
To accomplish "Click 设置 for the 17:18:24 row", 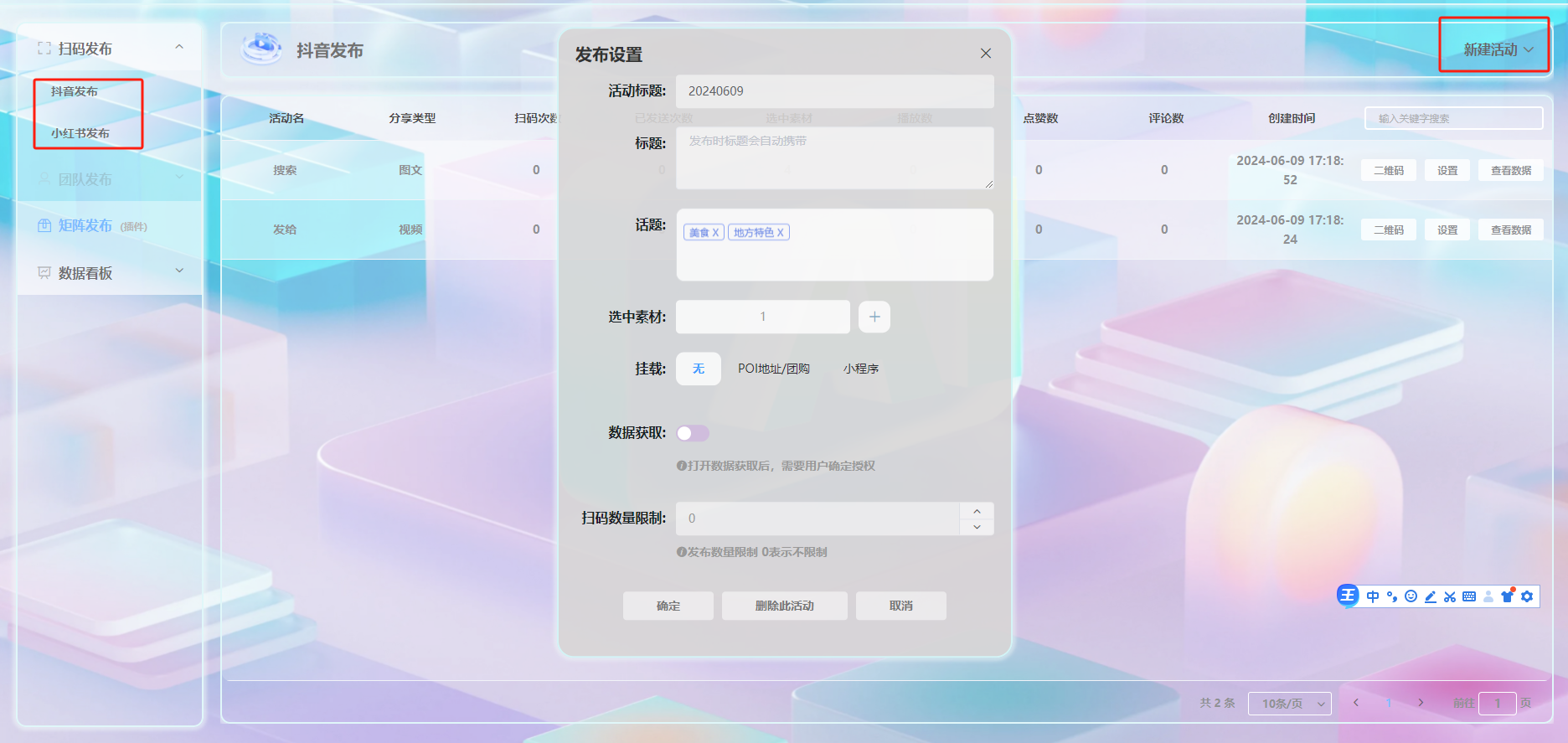I will click(1447, 230).
